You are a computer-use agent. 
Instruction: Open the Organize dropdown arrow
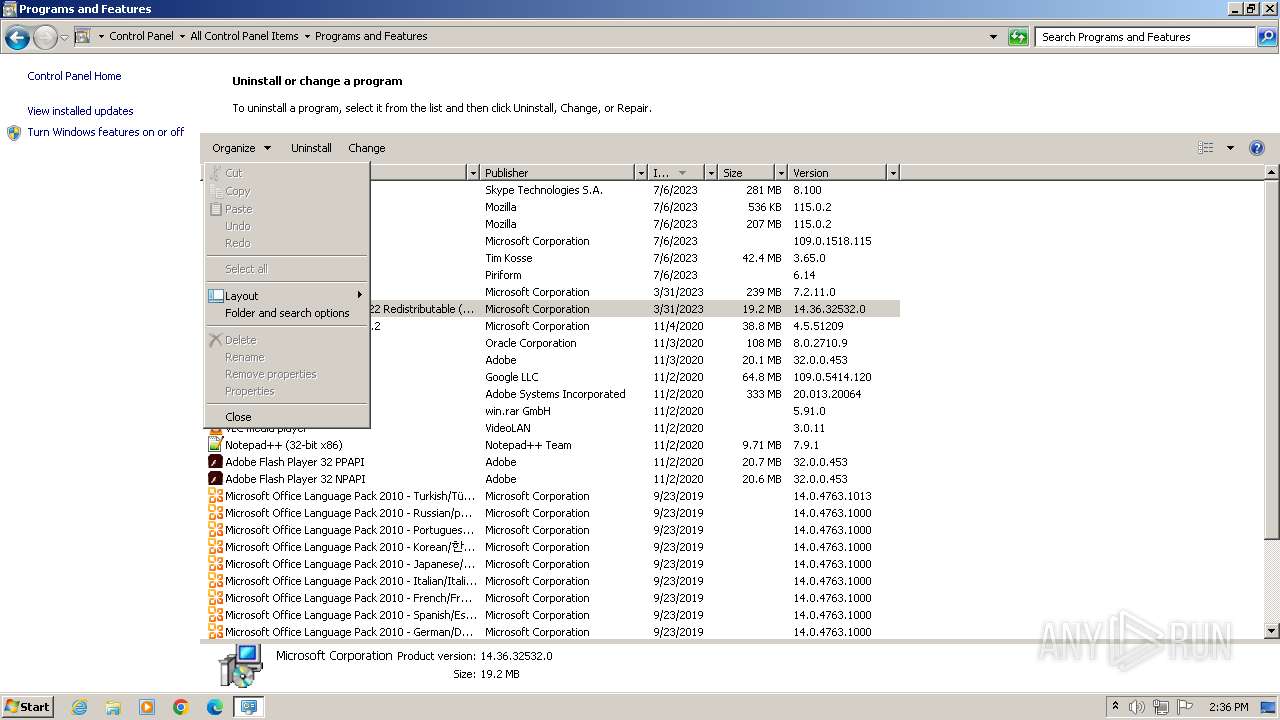(267, 148)
